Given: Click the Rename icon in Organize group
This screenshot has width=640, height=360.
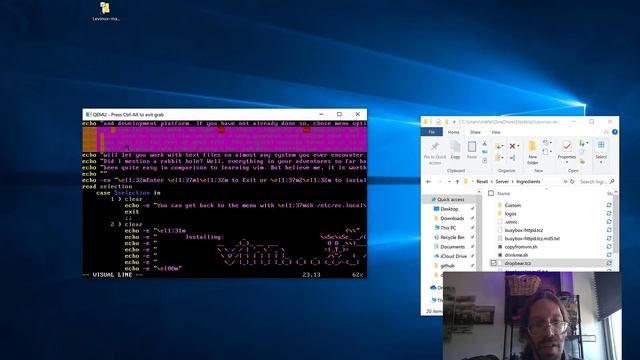Looking at the screenshot, I should point(512,158).
